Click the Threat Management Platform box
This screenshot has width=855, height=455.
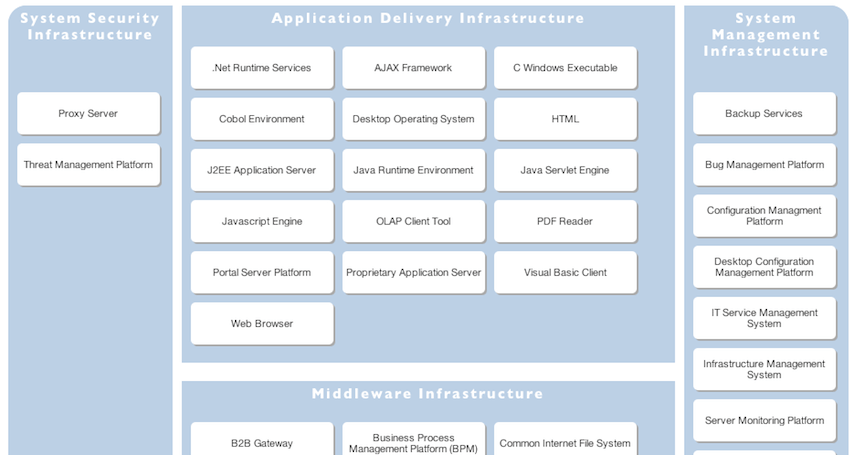(x=88, y=165)
